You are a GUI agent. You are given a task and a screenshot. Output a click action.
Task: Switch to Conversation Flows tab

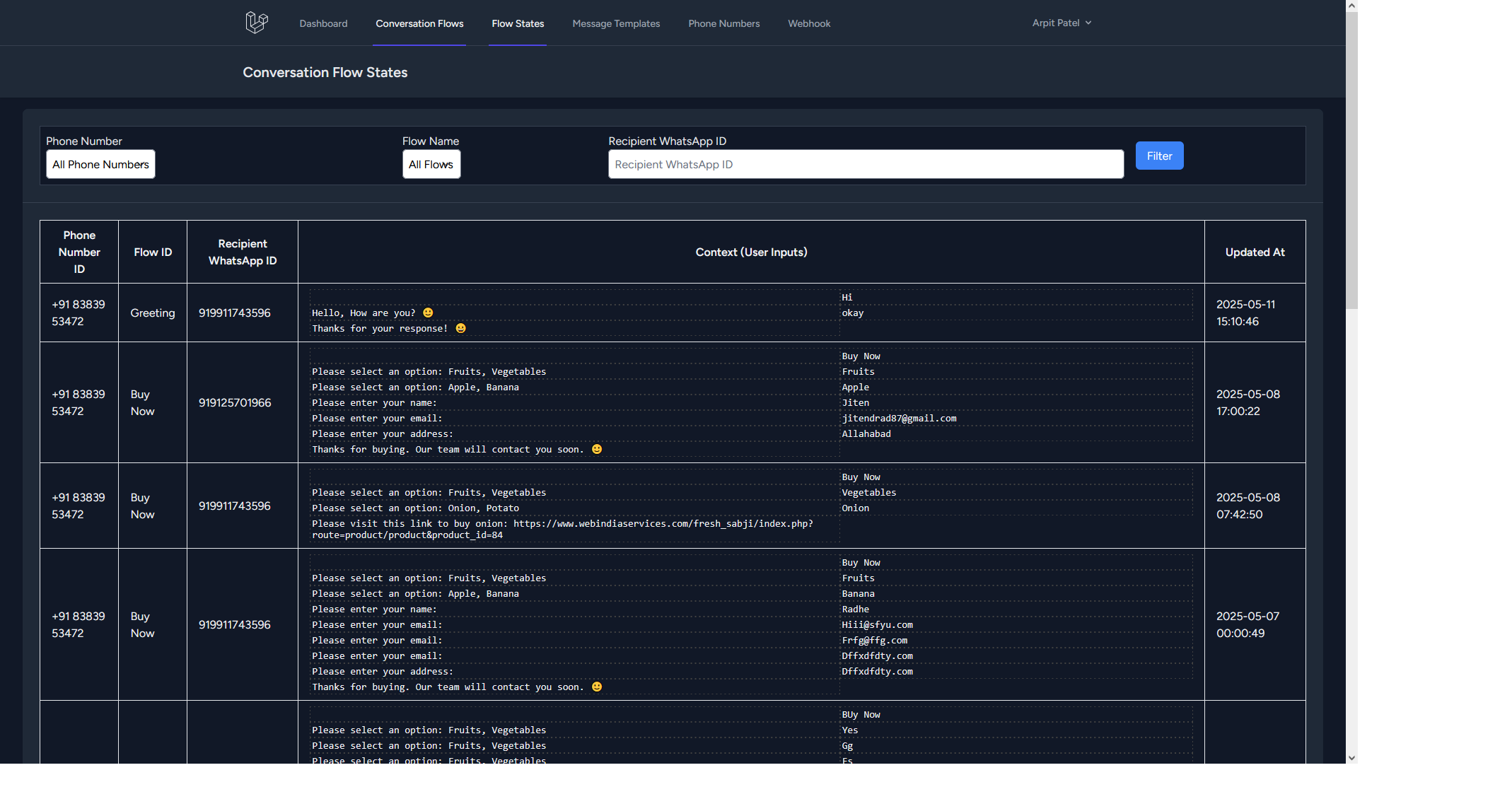coord(419,24)
